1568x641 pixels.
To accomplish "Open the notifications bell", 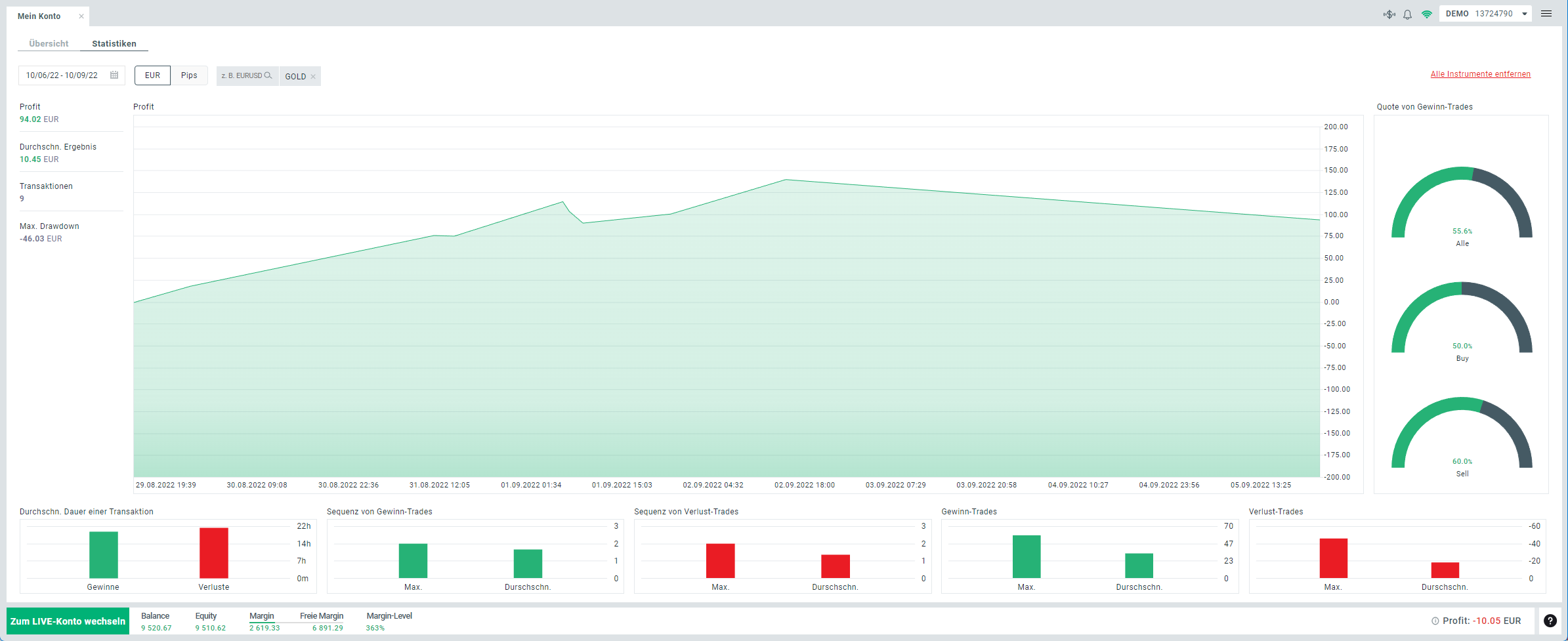I will point(1407,14).
